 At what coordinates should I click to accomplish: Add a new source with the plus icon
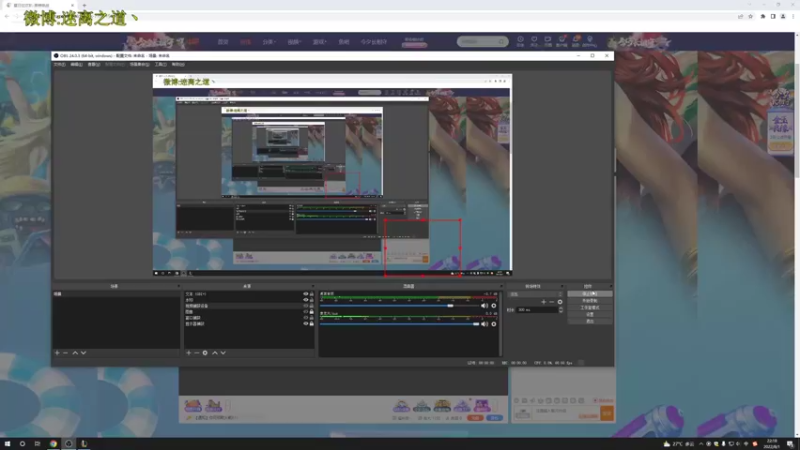coord(189,353)
